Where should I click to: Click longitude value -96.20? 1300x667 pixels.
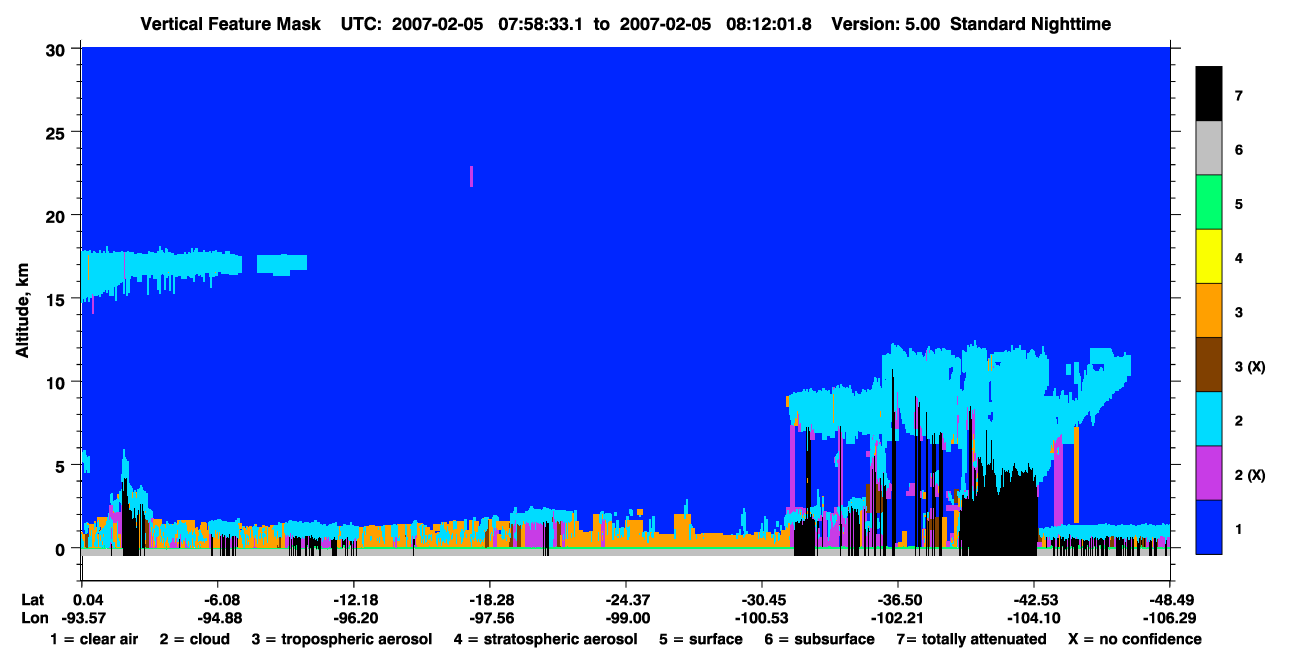(354, 618)
